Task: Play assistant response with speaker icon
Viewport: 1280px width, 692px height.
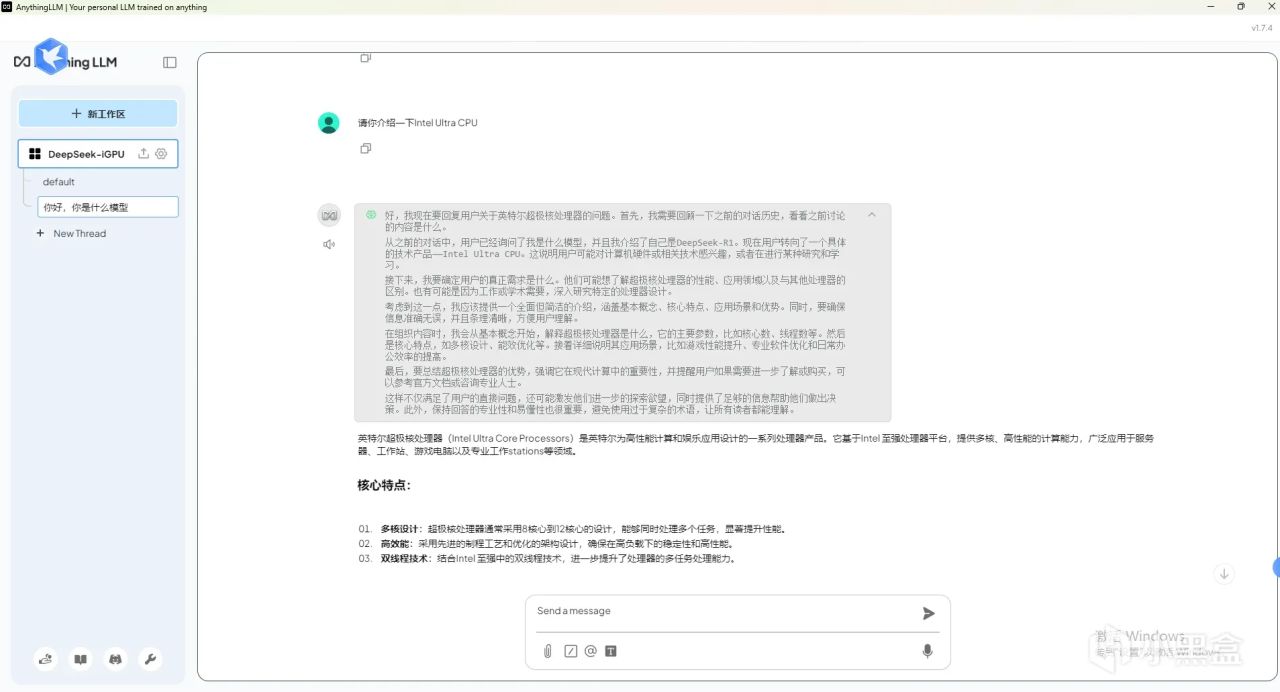Action: coord(329,244)
